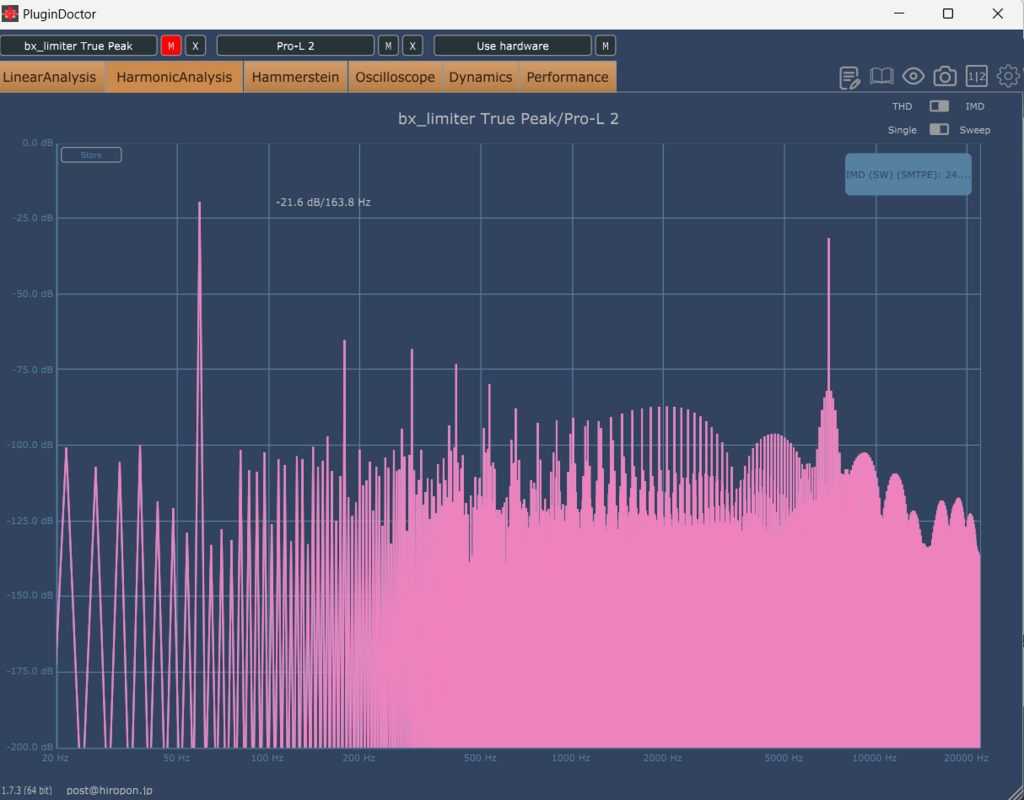Toggle the eye visibility icon

pyautogui.click(x=913, y=76)
